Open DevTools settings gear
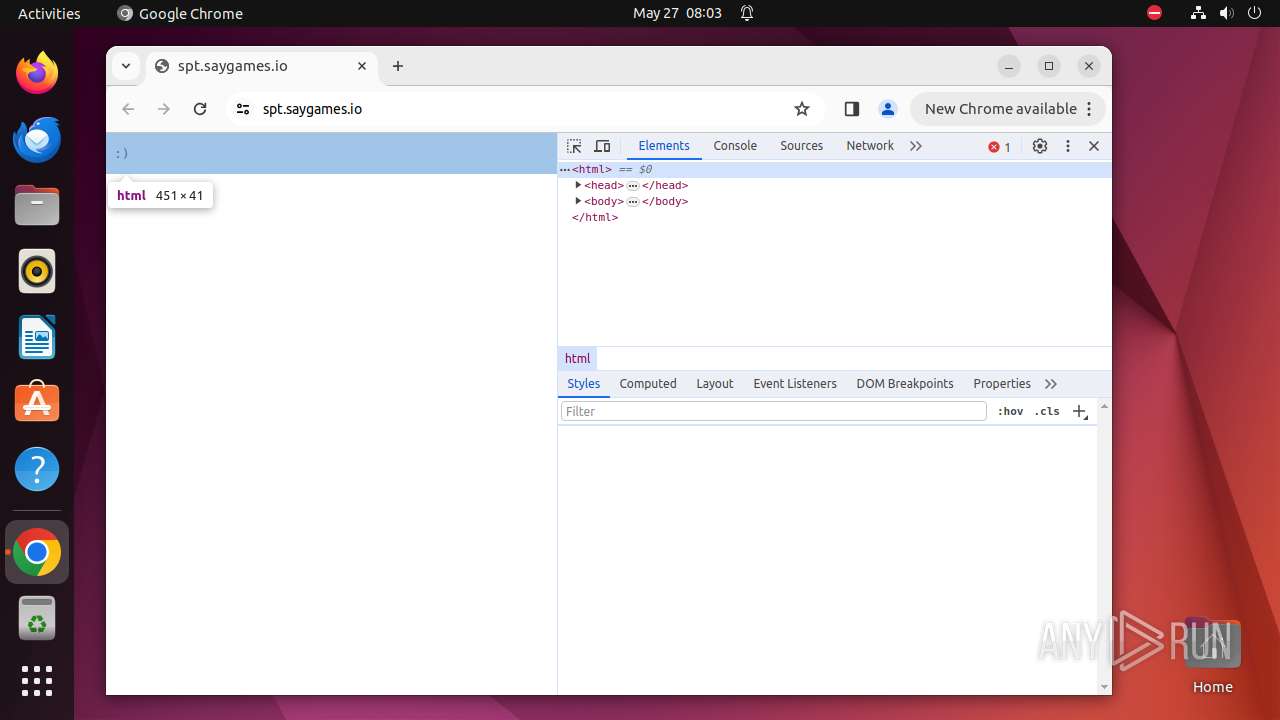This screenshot has height=720, width=1280. point(1040,146)
